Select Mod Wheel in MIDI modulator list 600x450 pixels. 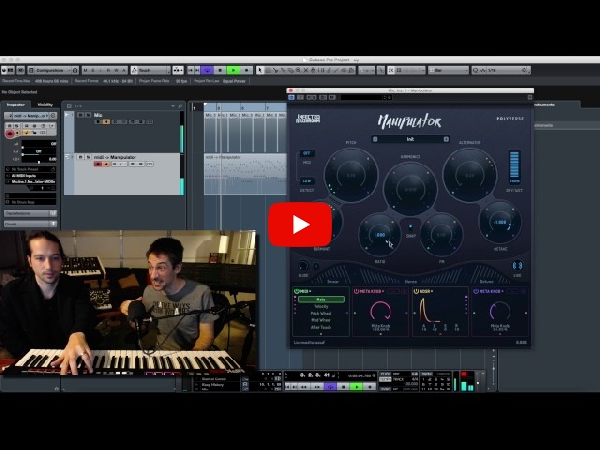[x=321, y=320]
